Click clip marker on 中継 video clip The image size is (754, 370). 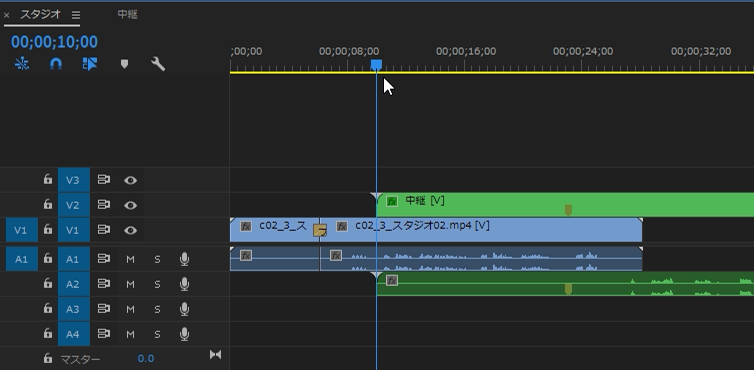click(x=568, y=210)
